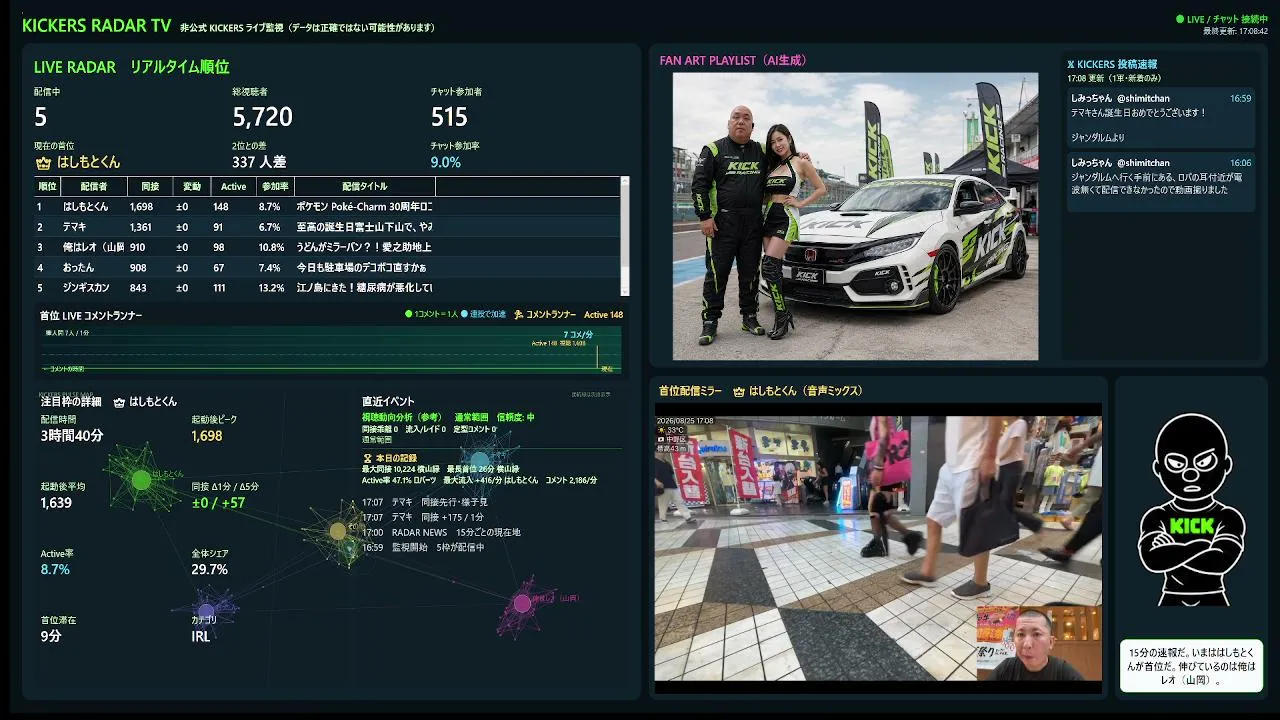The height and width of the screenshot is (720, 1280).
Task: Click the hourglass icon beside 本日の記録
Action: point(367,458)
